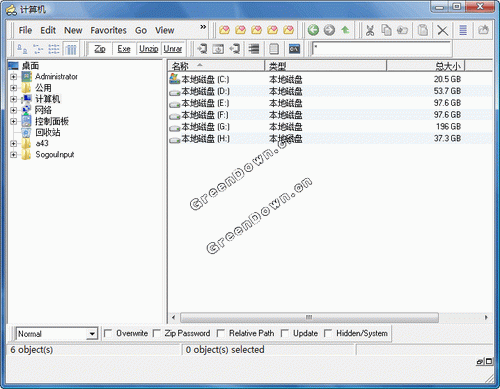The width and height of the screenshot is (500, 389).
Task: Click the last of five favorite folders
Action: pyautogui.click(x=289, y=30)
